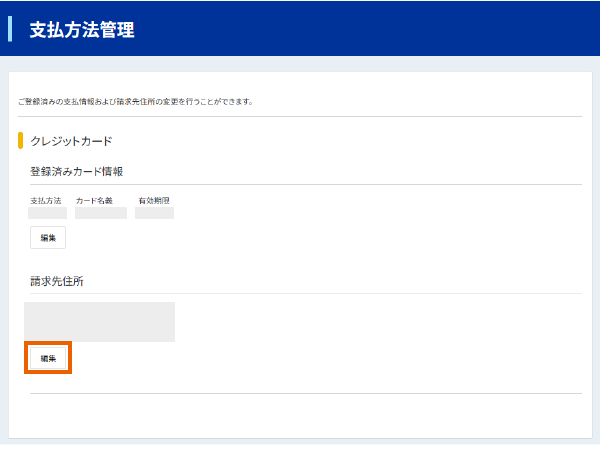This screenshot has width=600, height=457.
Task: Click the 編集 button under 請求先住所
Action: coord(48,358)
